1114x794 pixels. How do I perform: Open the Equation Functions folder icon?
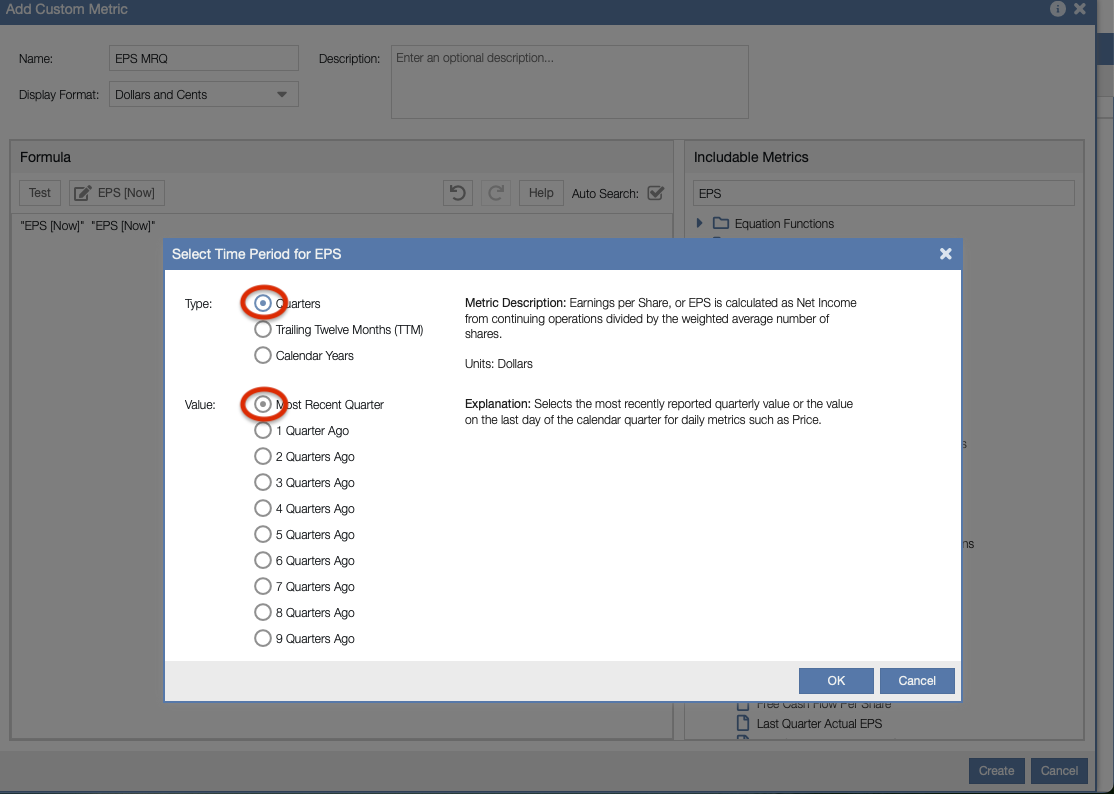click(721, 223)
